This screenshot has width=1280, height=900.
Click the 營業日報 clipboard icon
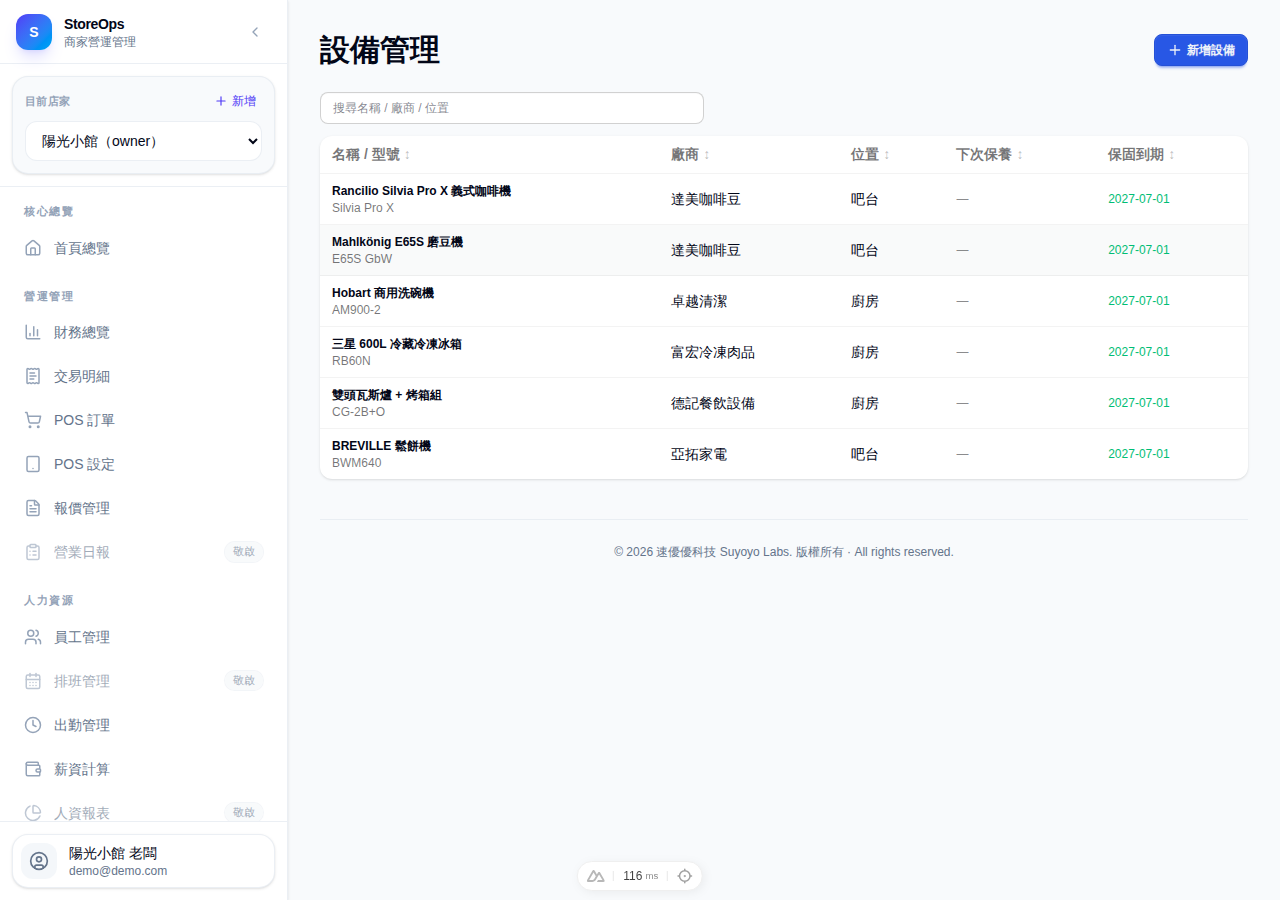coord(33,552)
